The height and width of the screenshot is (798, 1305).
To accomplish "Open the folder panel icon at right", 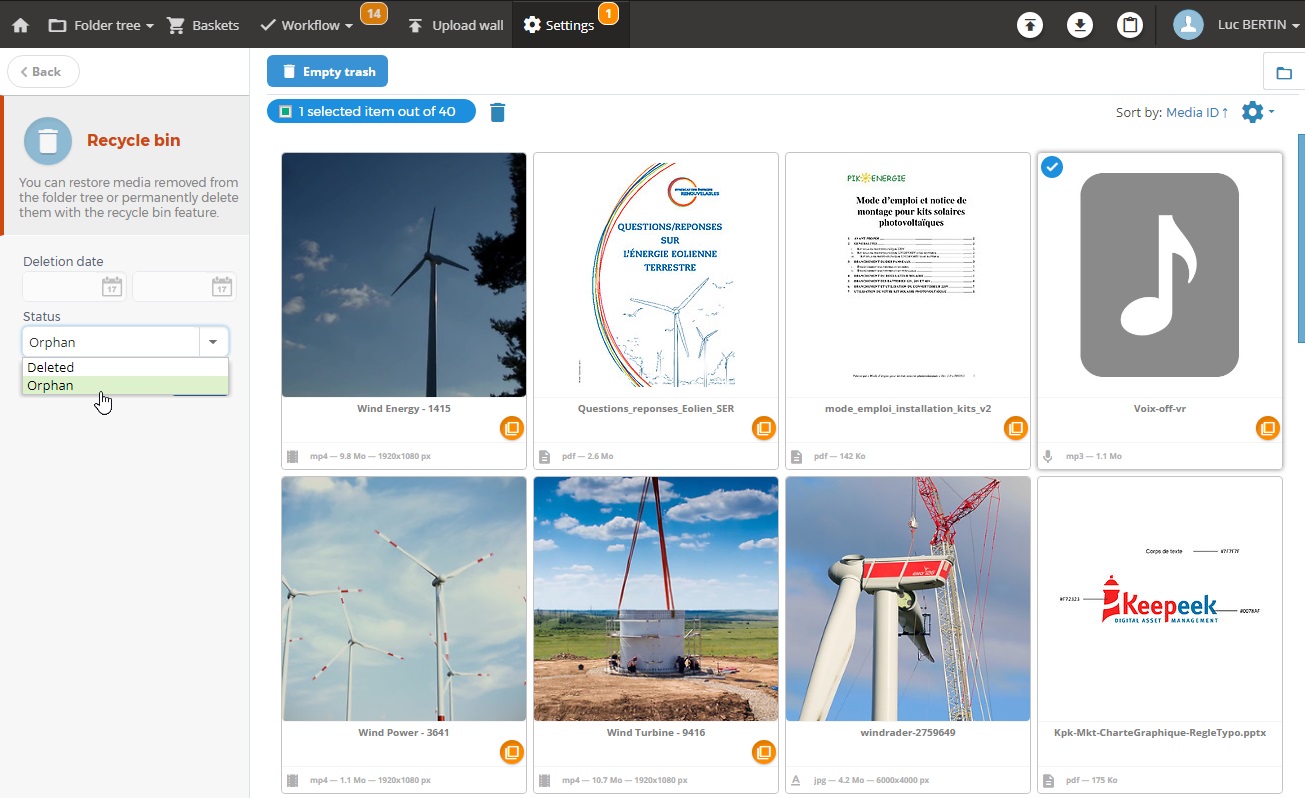I will [x=1284, y=73].
